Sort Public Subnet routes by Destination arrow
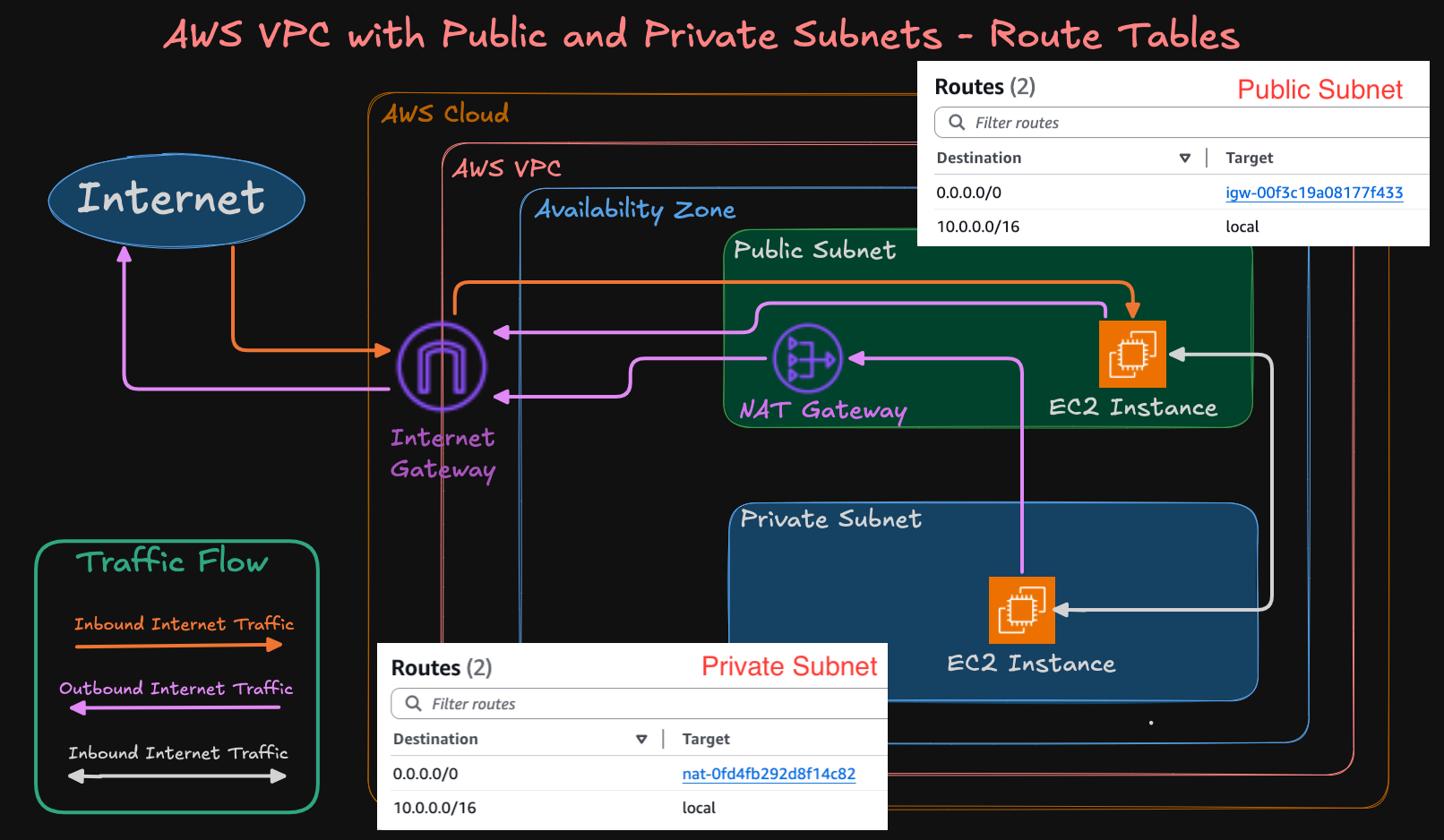This screenshot has height=840, width=1444. pyautogui.click(x=1184, y=159)
